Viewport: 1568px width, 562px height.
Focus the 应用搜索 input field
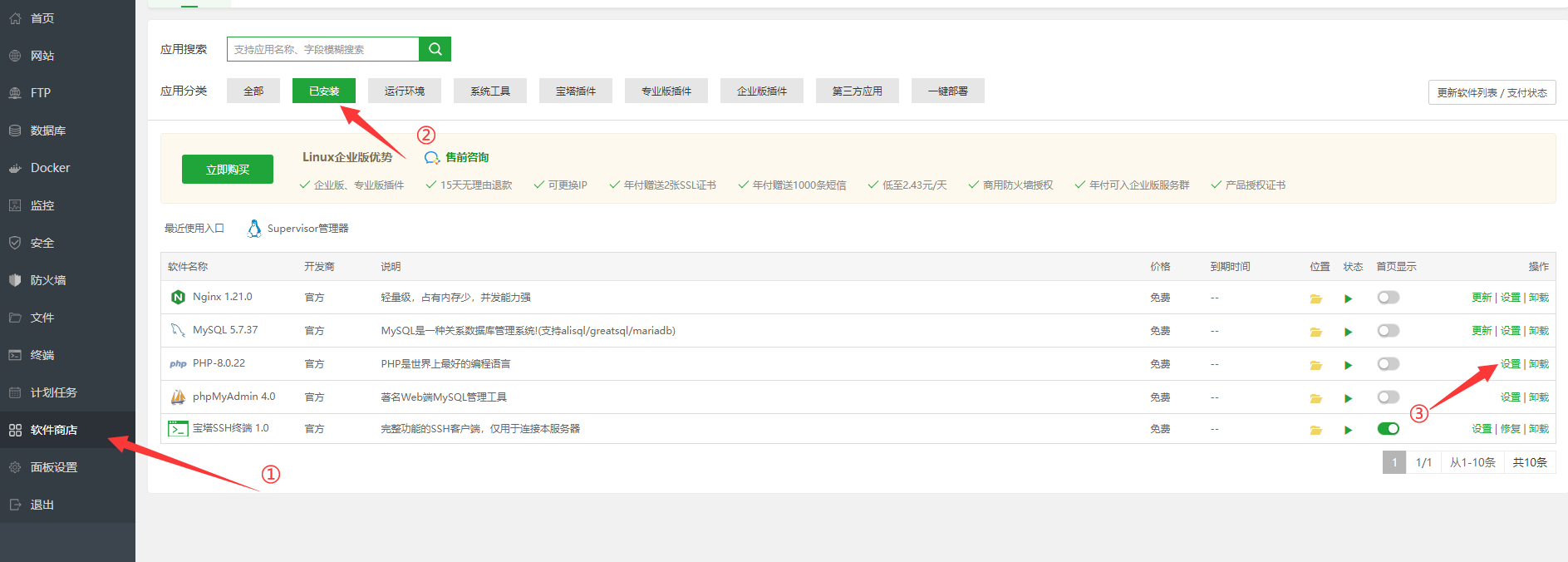pos(323,49)
